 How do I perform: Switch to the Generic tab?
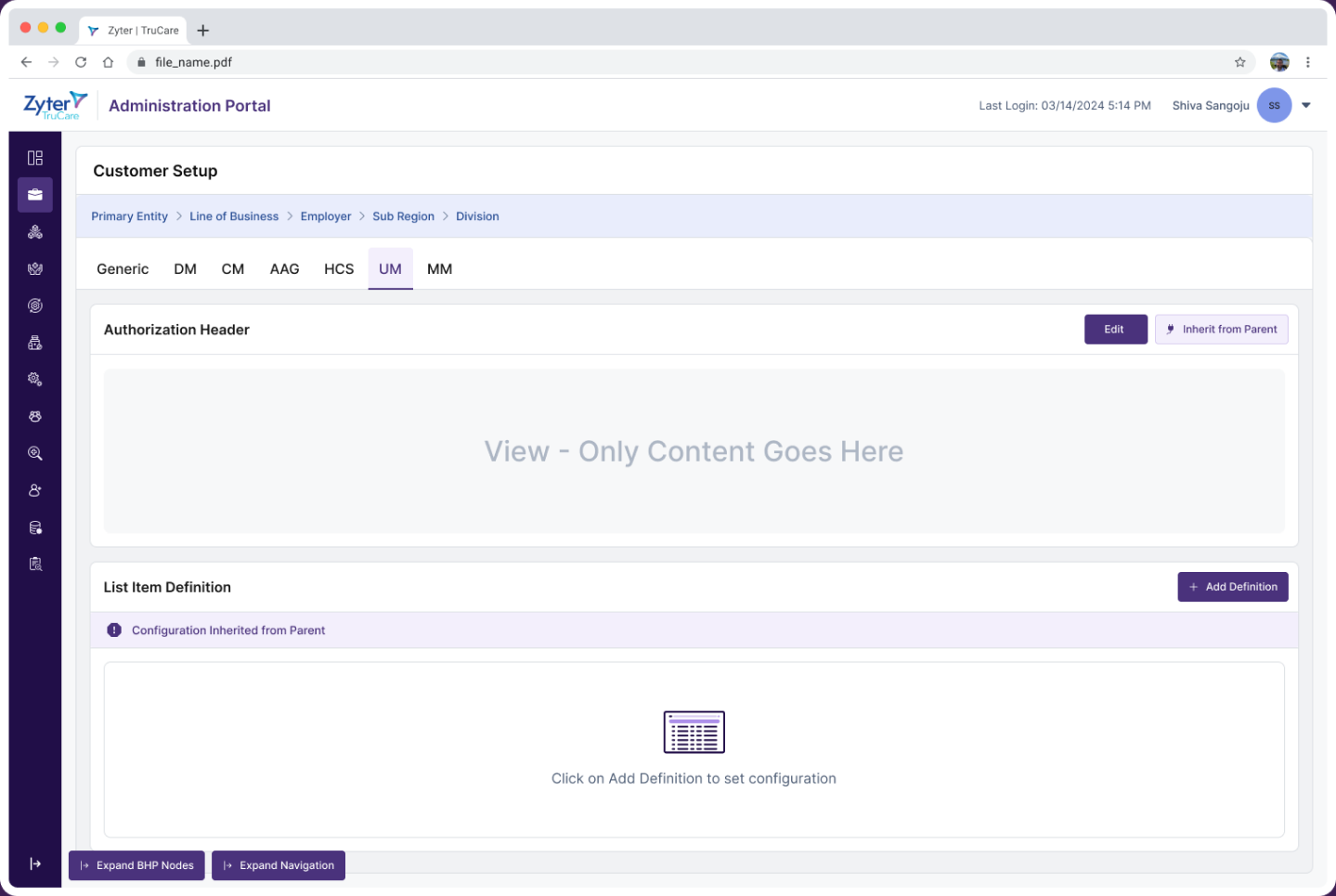[123, 268]
